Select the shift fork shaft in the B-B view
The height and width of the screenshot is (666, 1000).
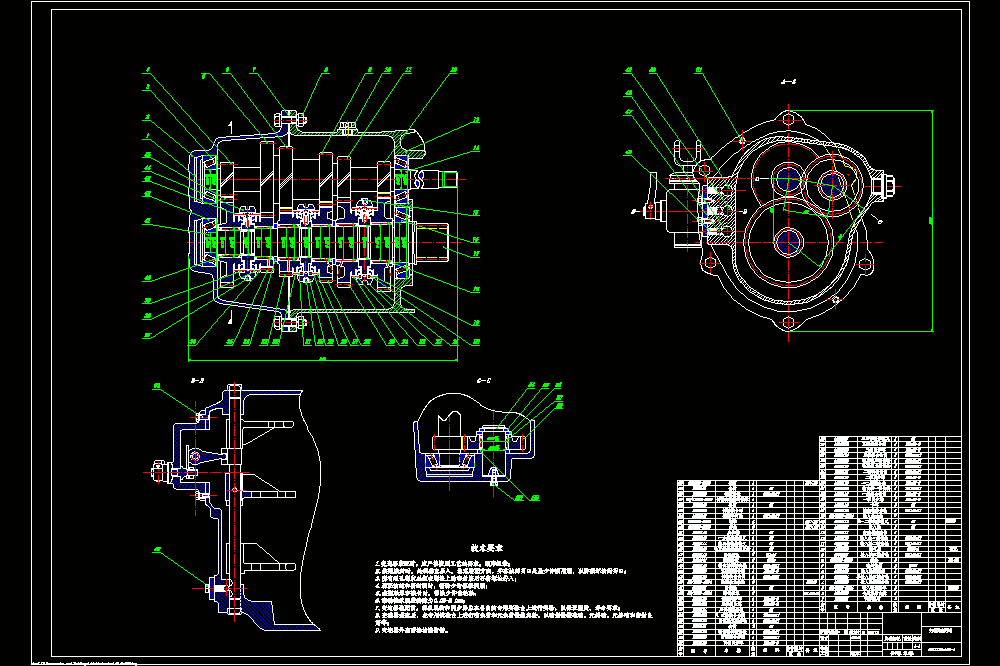[x=234, y=501]
